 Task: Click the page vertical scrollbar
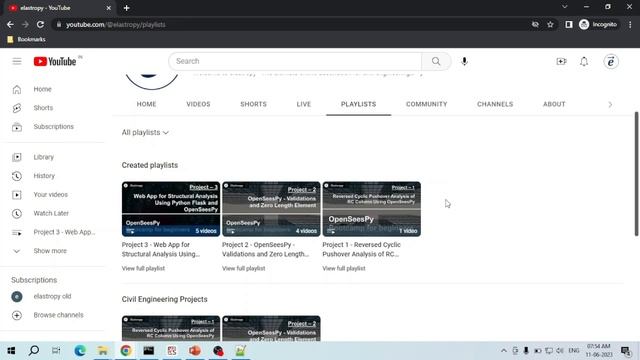pos(636,173)
